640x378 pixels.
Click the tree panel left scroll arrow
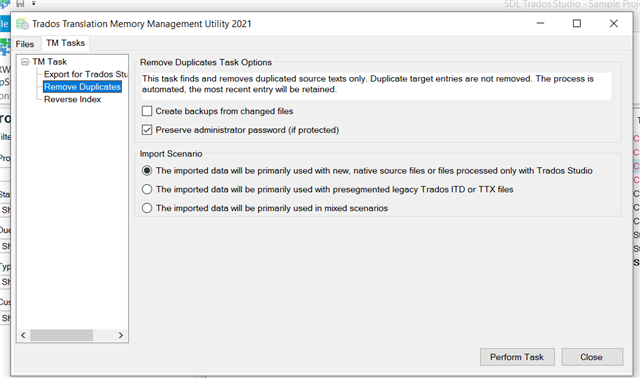point(23,335)
